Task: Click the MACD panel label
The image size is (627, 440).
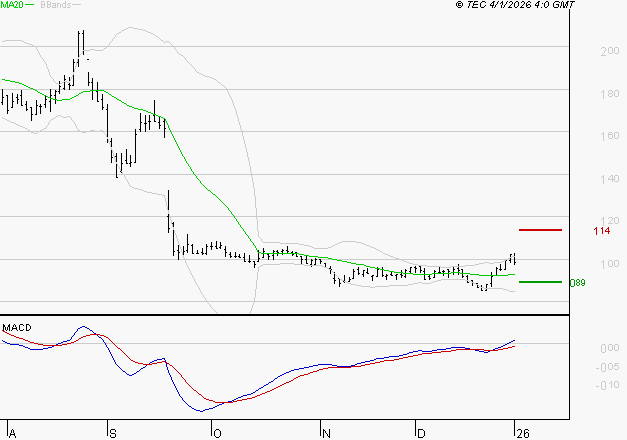Action: click(17, 328)
